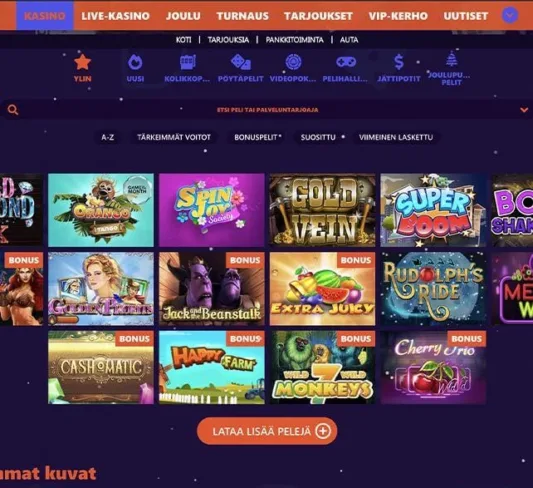Filter games by Suosittu
Image resolution: width=533 pixels, height=488 pixels.
coord(318,137)
